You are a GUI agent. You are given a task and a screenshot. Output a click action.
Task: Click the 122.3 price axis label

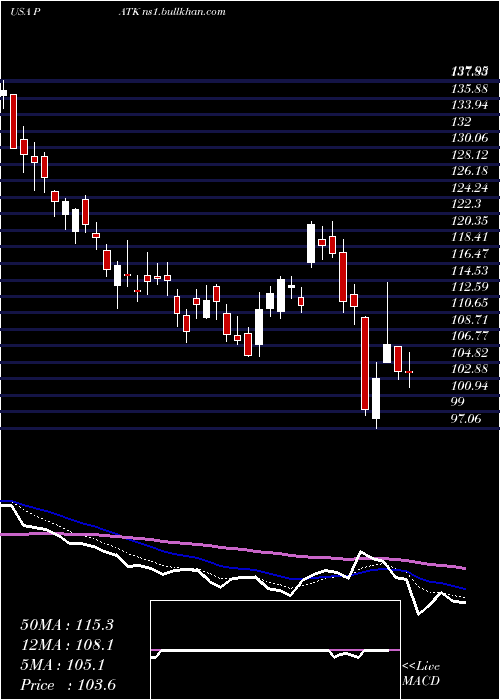click(466, 204)
